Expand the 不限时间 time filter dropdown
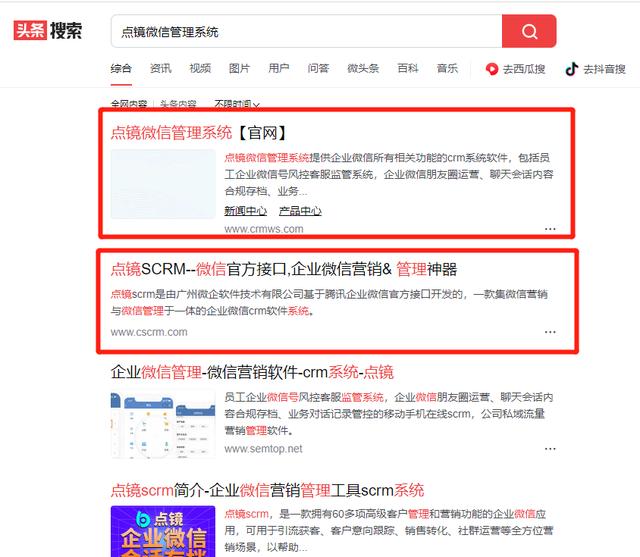This screenshot has height=557, width=640. 237,104
